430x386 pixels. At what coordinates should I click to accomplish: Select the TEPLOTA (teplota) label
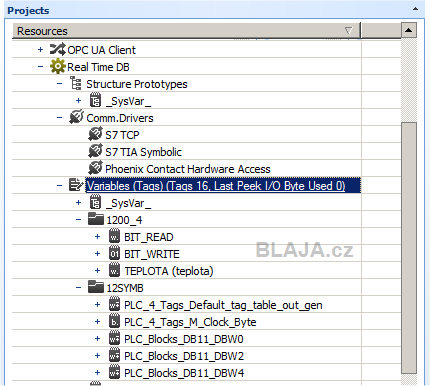169,271
